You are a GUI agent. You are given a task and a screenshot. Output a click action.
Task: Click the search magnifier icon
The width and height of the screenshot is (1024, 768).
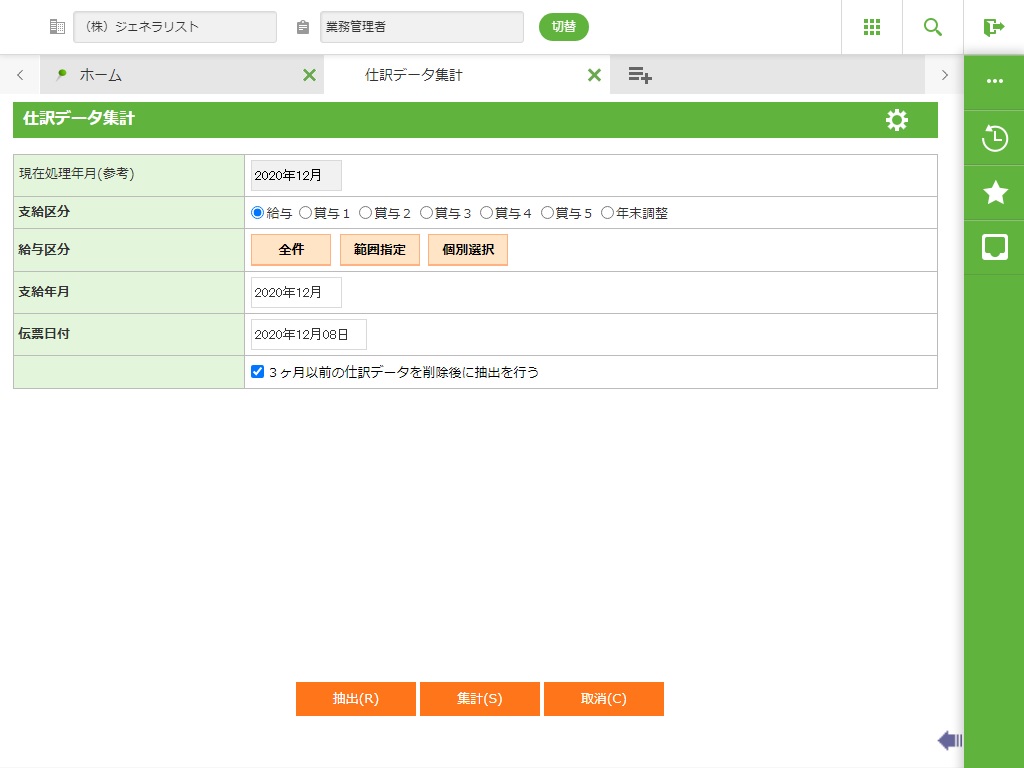(933, 27)
